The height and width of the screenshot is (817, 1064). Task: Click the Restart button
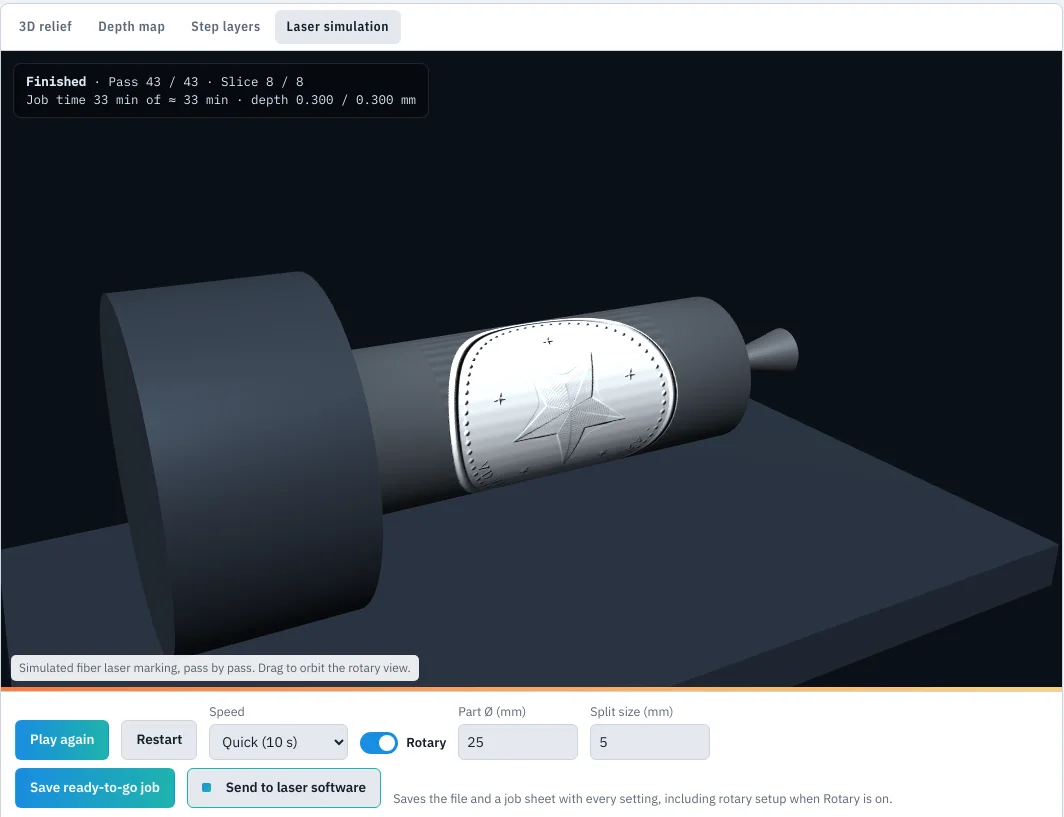(x=159, y=740)
